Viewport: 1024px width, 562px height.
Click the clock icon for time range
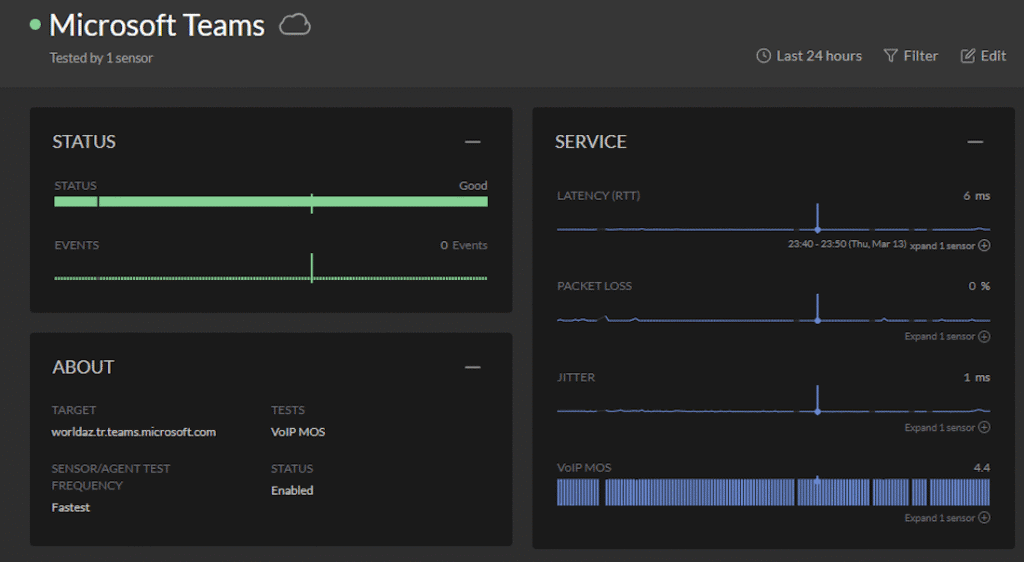763,56
